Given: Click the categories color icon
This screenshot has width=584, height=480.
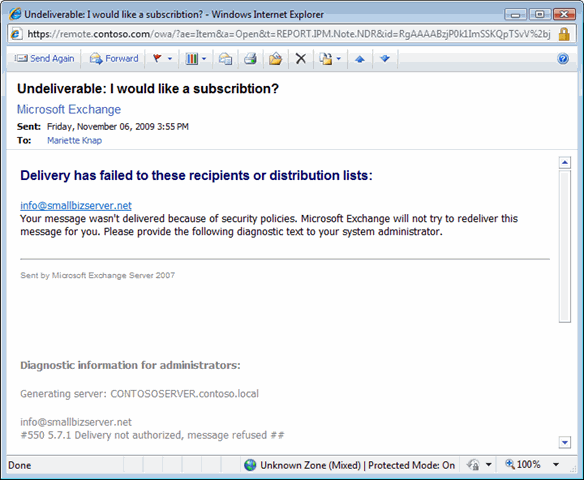Looking at the screenshot, I should pyautogui.click(x=192, y=59).
